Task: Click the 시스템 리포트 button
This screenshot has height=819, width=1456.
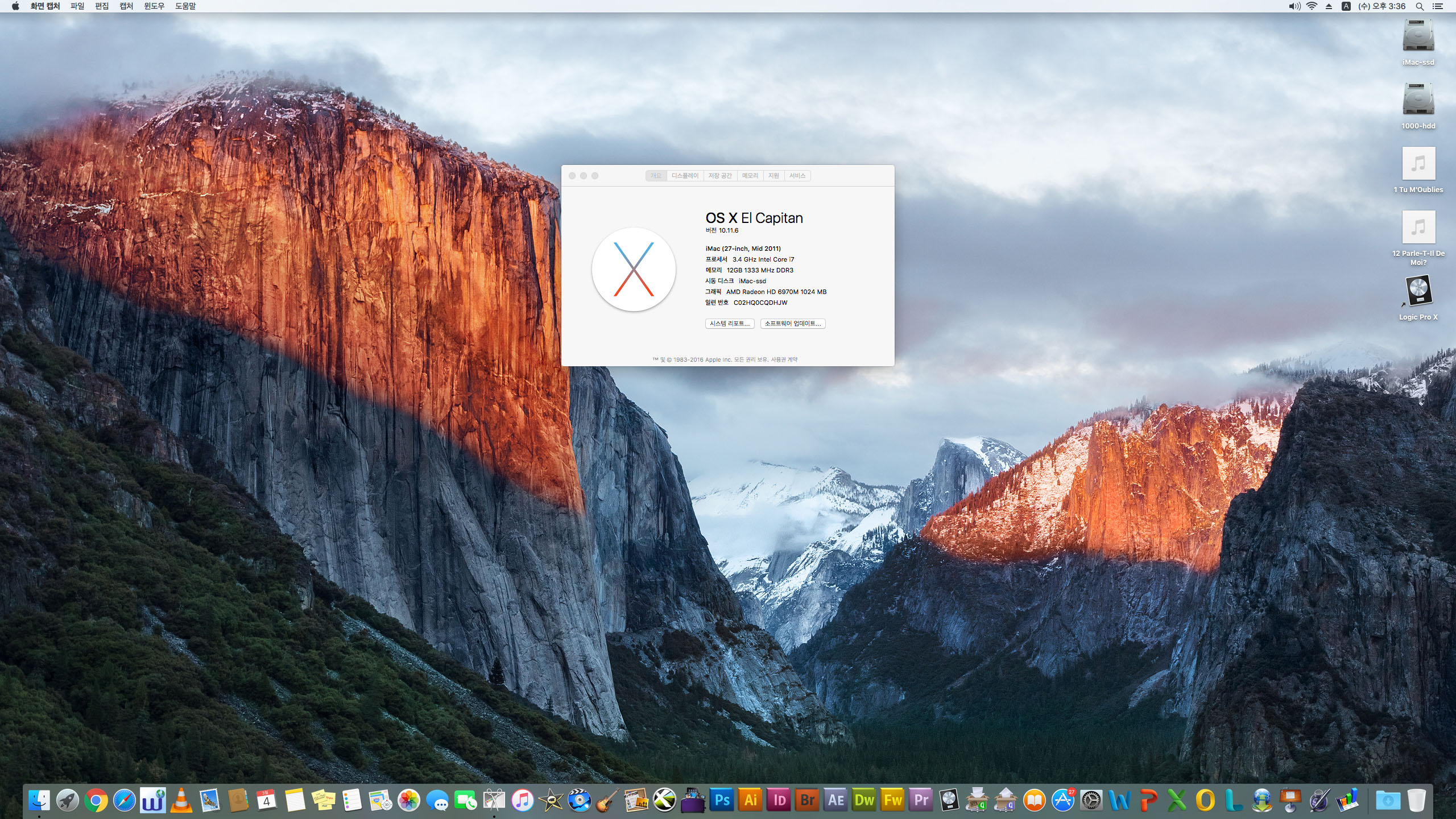Action: [730, 324]
